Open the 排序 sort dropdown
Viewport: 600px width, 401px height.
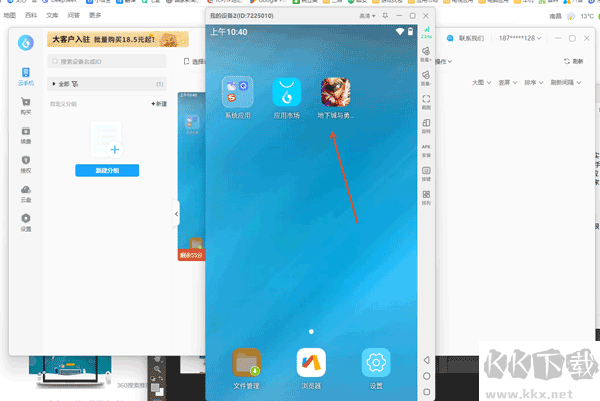pos(534,82)
